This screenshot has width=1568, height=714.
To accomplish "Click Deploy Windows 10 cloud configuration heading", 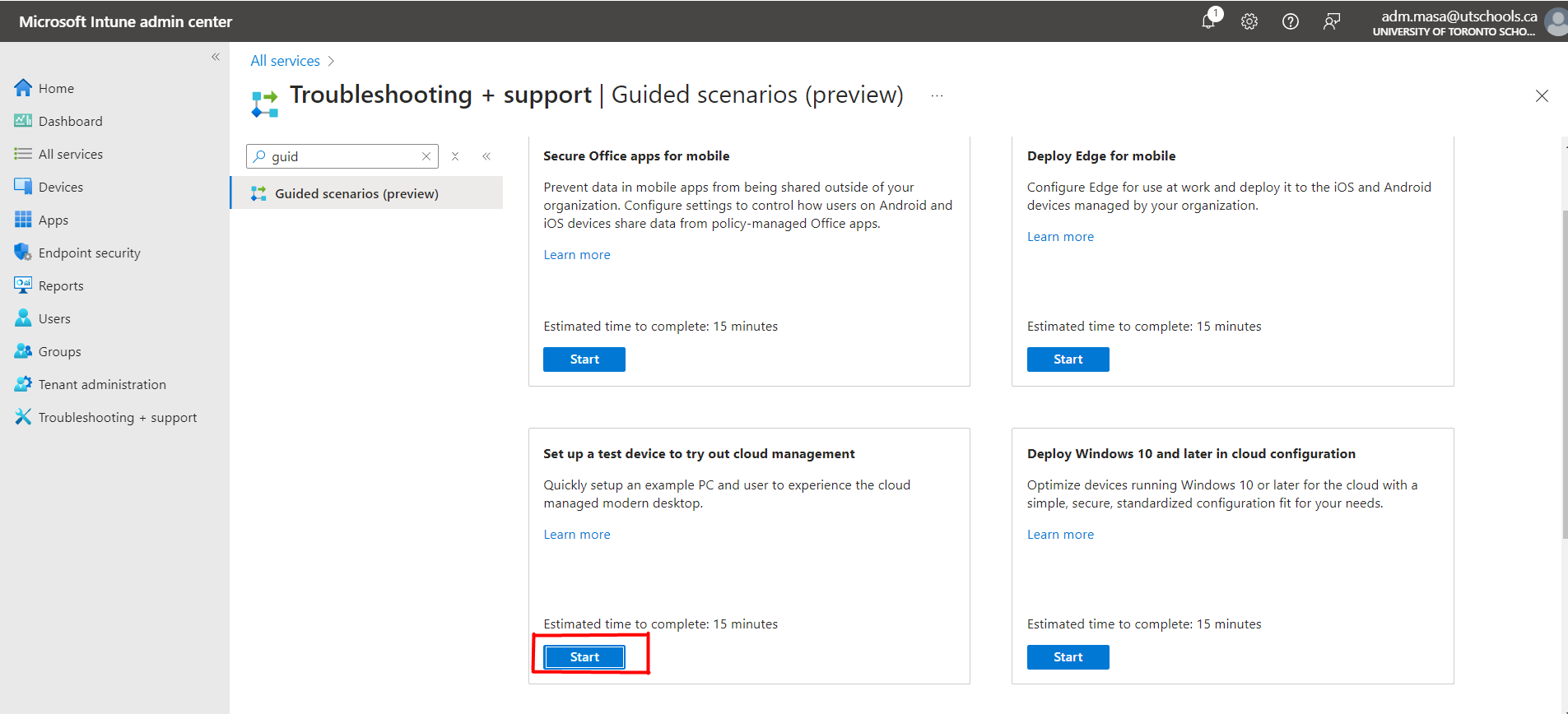I will point(1191,453).
